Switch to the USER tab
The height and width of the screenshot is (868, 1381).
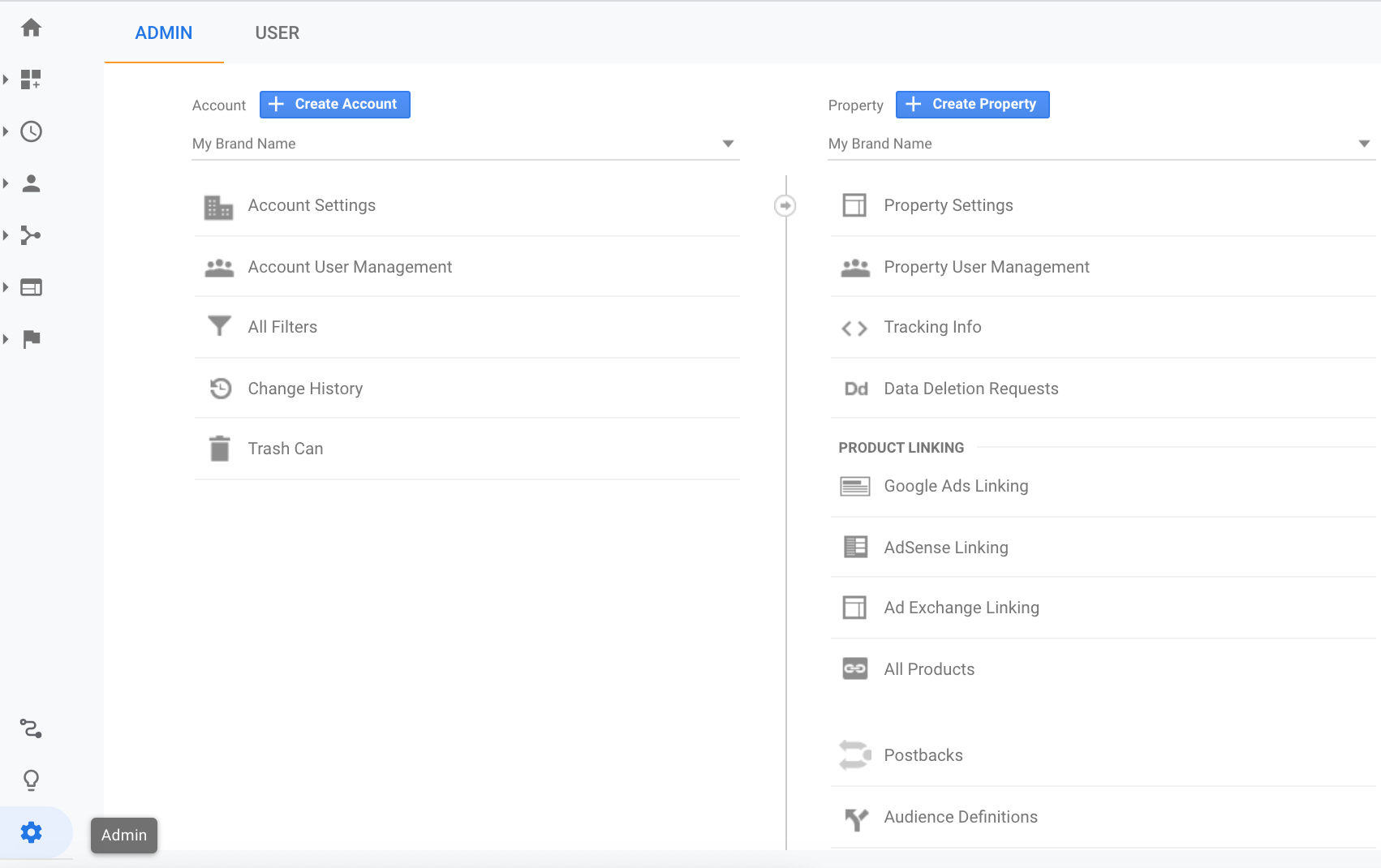point(277,32)
